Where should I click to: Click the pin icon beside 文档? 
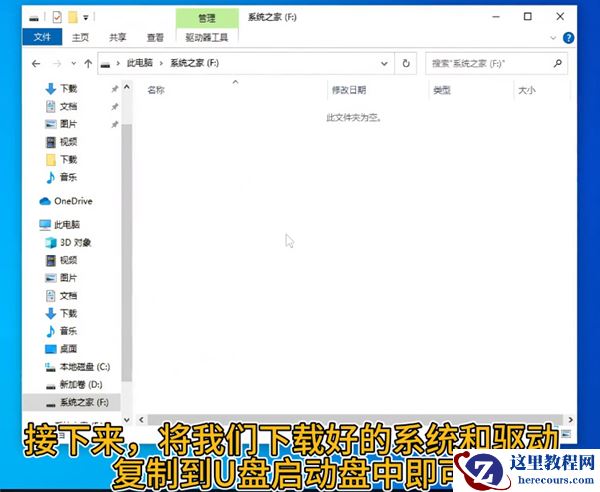click(114, 107)
